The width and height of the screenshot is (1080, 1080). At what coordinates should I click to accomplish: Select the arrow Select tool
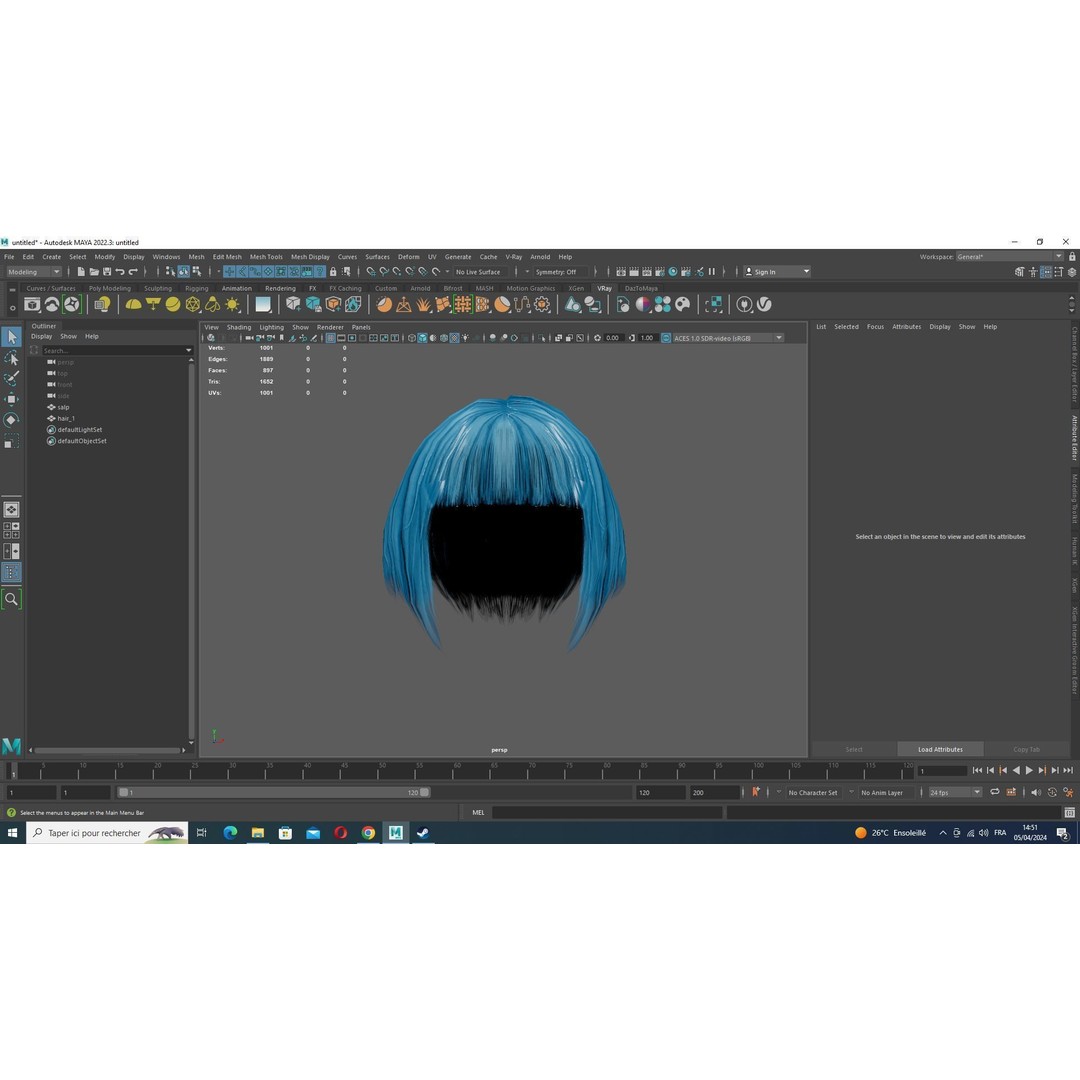(12, 337)
